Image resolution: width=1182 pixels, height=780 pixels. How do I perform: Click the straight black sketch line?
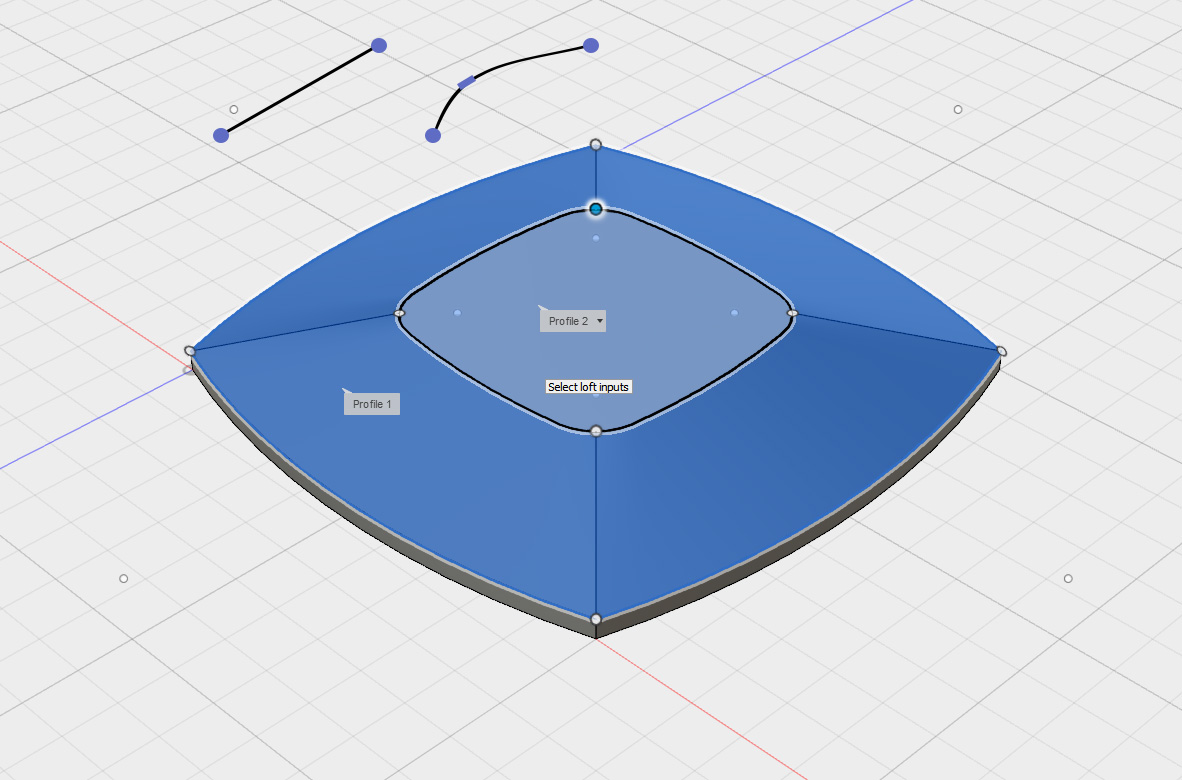[300, 88]
